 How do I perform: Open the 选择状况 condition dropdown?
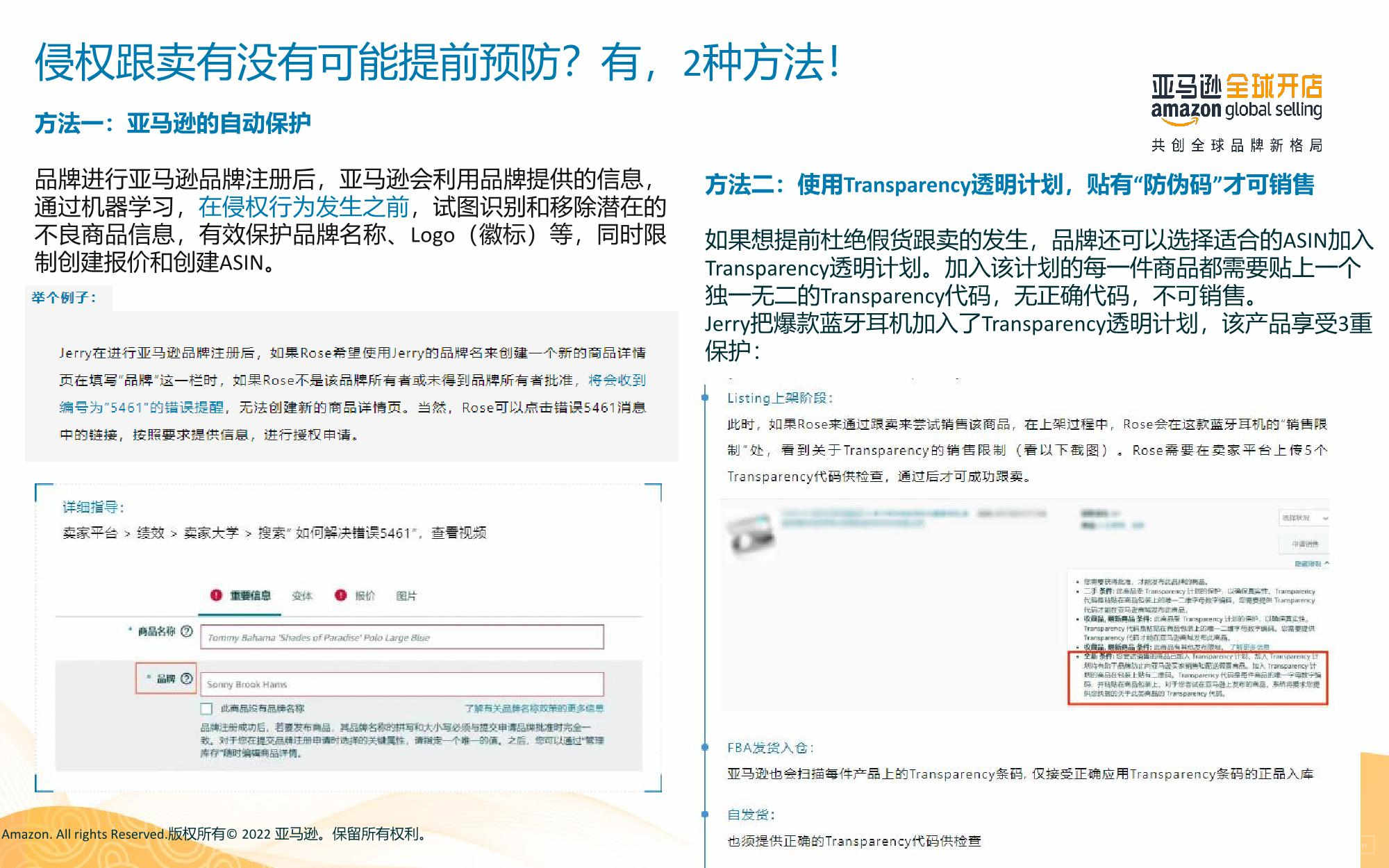click(x=1304, y=518)
